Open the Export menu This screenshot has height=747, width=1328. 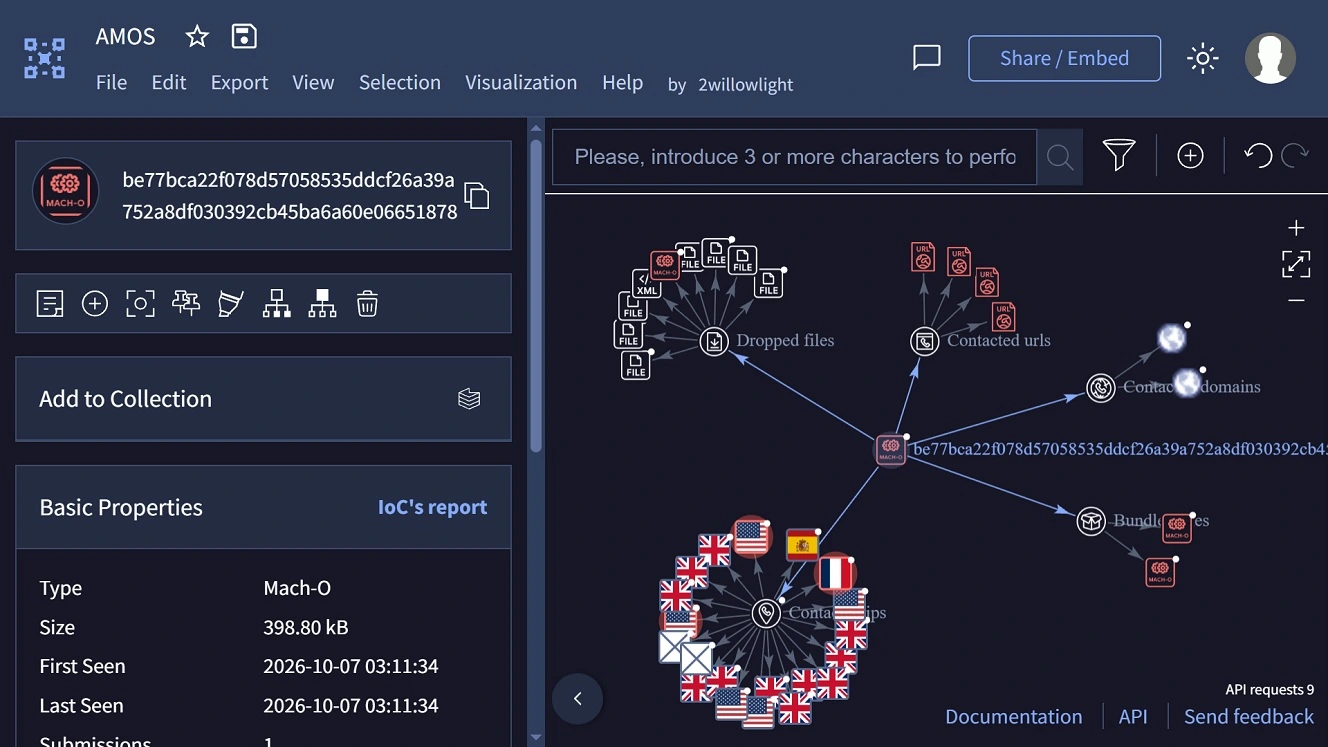239,83
